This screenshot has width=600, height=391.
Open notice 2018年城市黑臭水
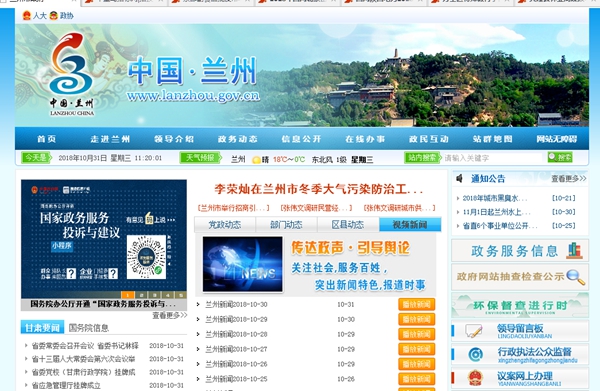pos(494,198)
